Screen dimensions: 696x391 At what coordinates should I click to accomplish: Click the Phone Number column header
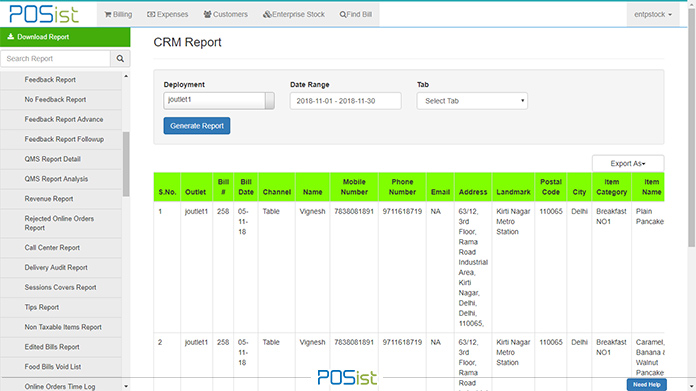coord(402,187)
